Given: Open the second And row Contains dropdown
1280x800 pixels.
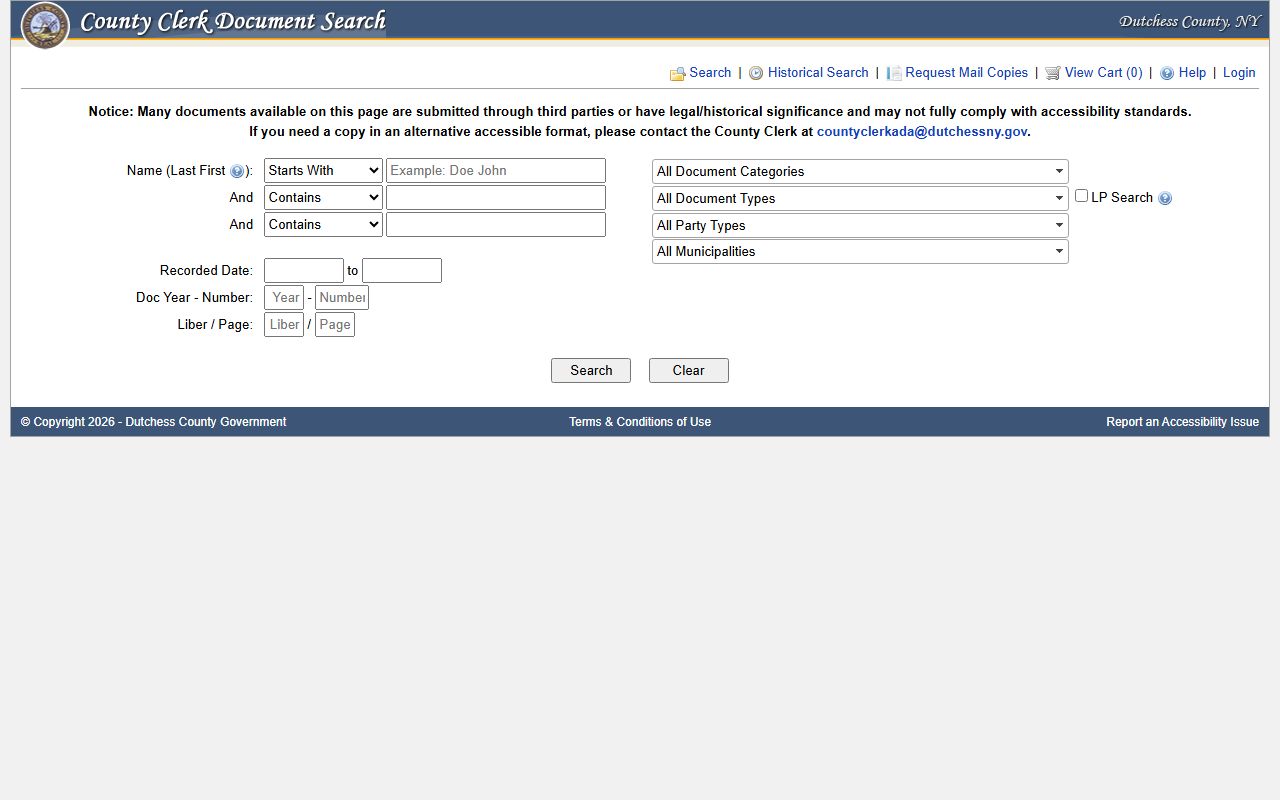Looking at the screenshot, I should coord(323,225).
